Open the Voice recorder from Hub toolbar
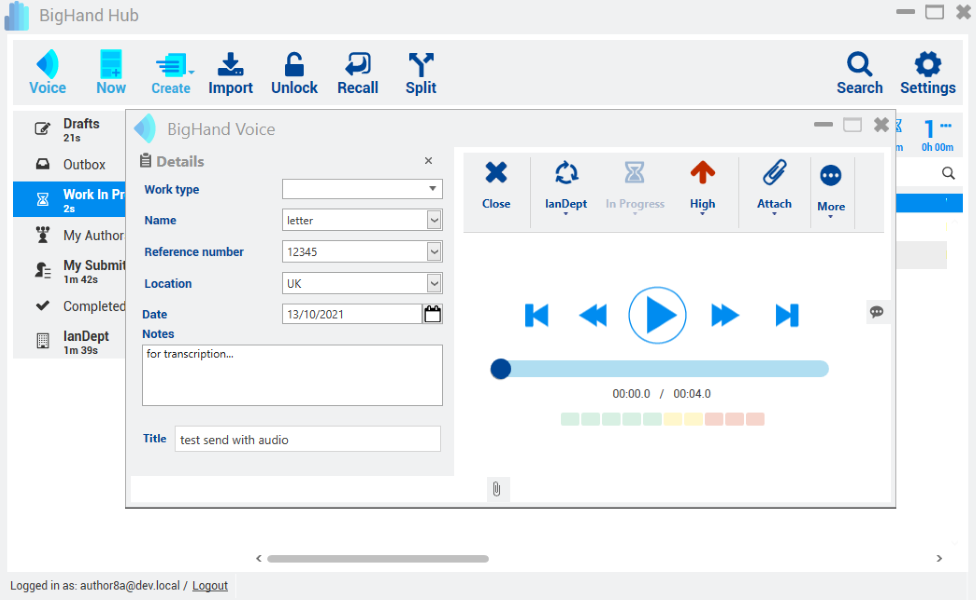 [47, 72]
